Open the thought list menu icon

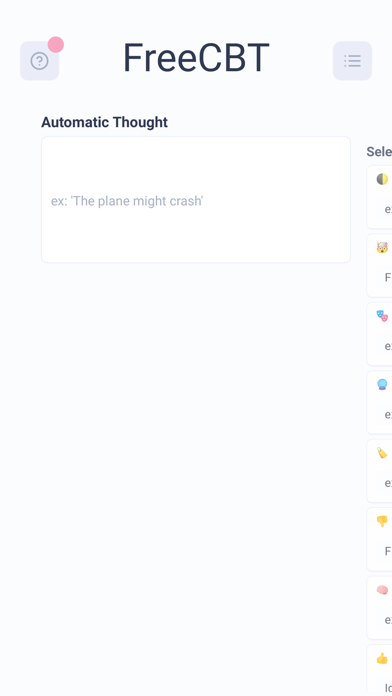(352, 61)
